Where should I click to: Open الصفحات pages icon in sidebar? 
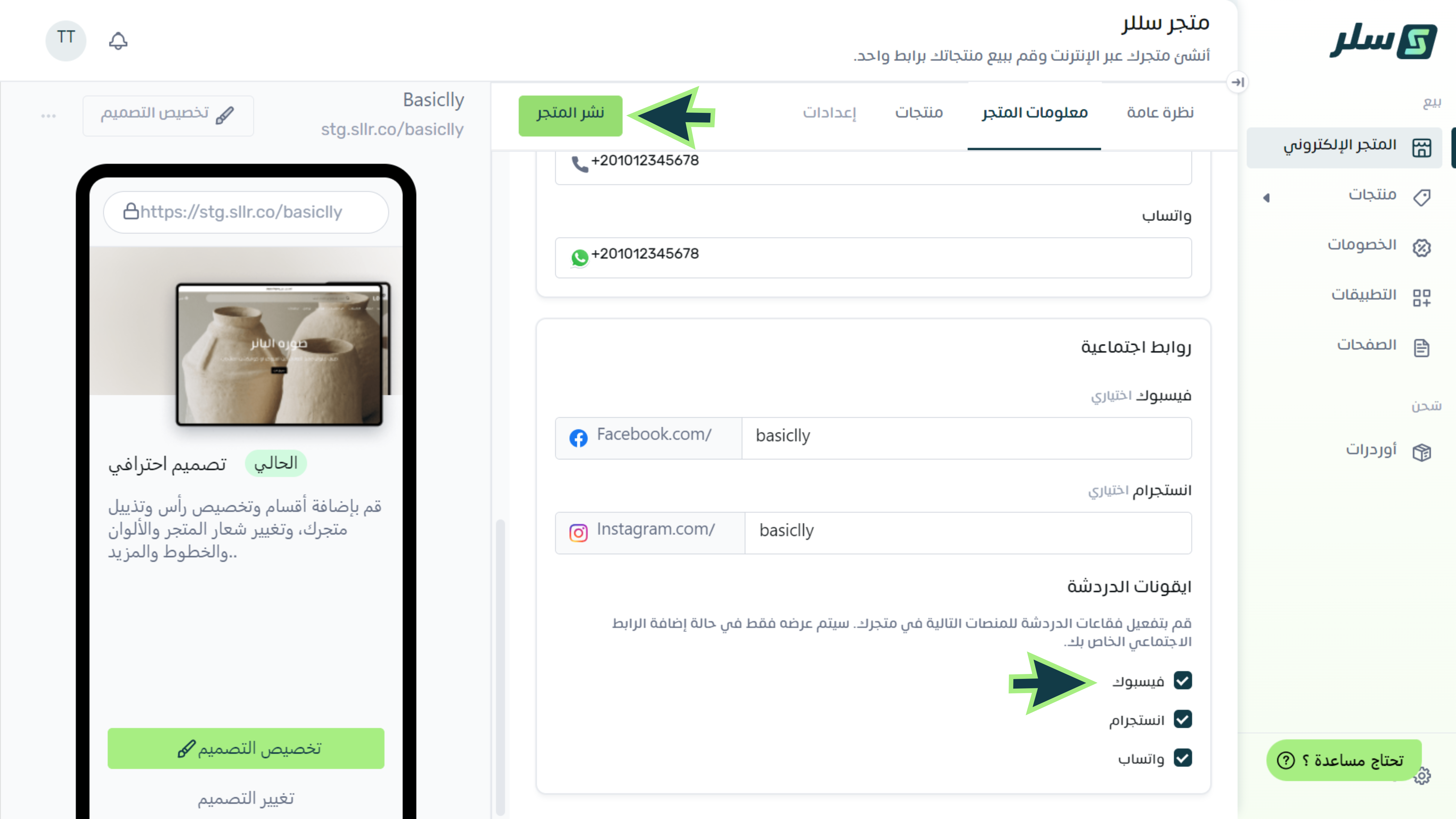click(x=1421, y=348)
